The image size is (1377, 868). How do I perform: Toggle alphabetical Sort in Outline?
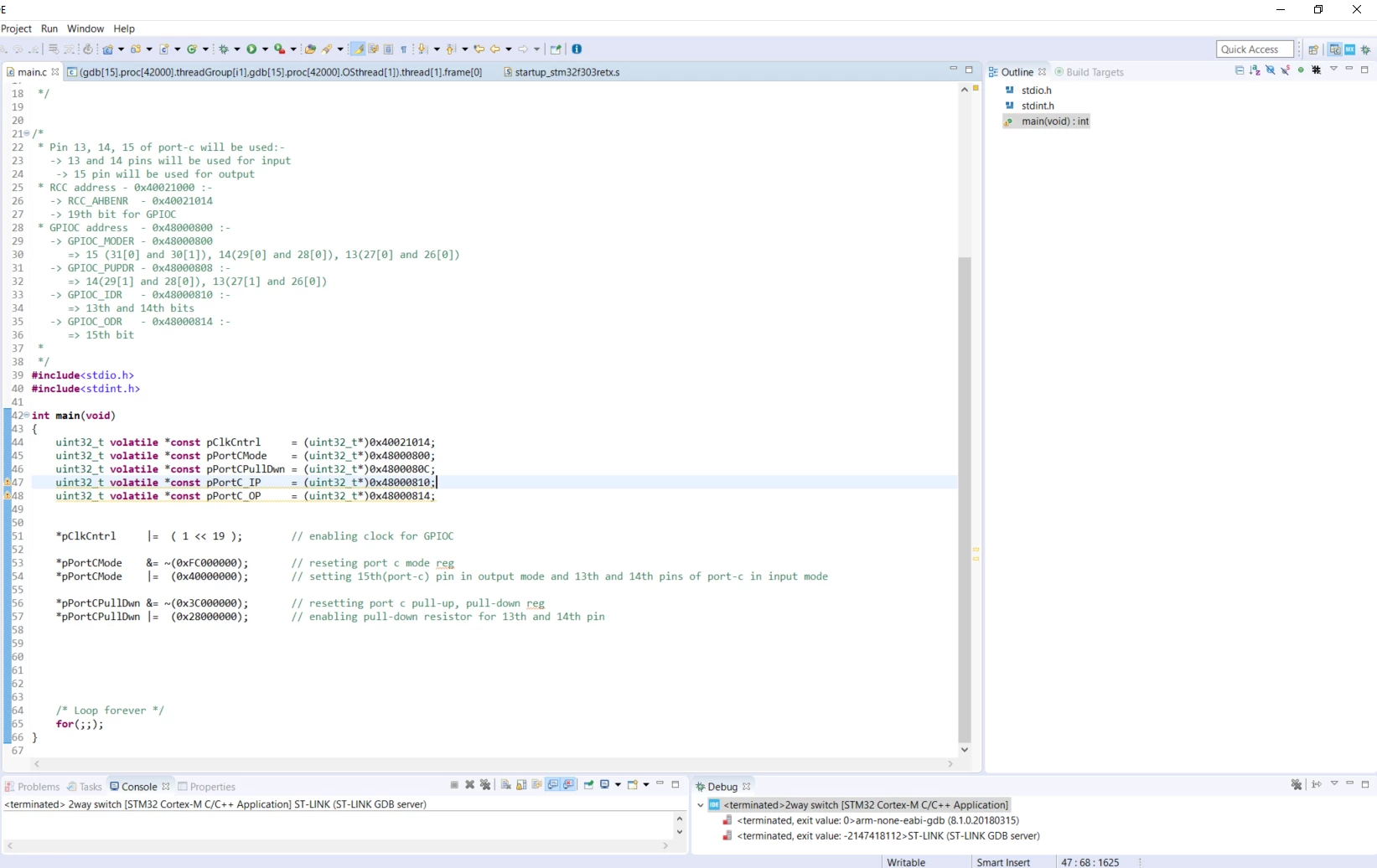1255,70
